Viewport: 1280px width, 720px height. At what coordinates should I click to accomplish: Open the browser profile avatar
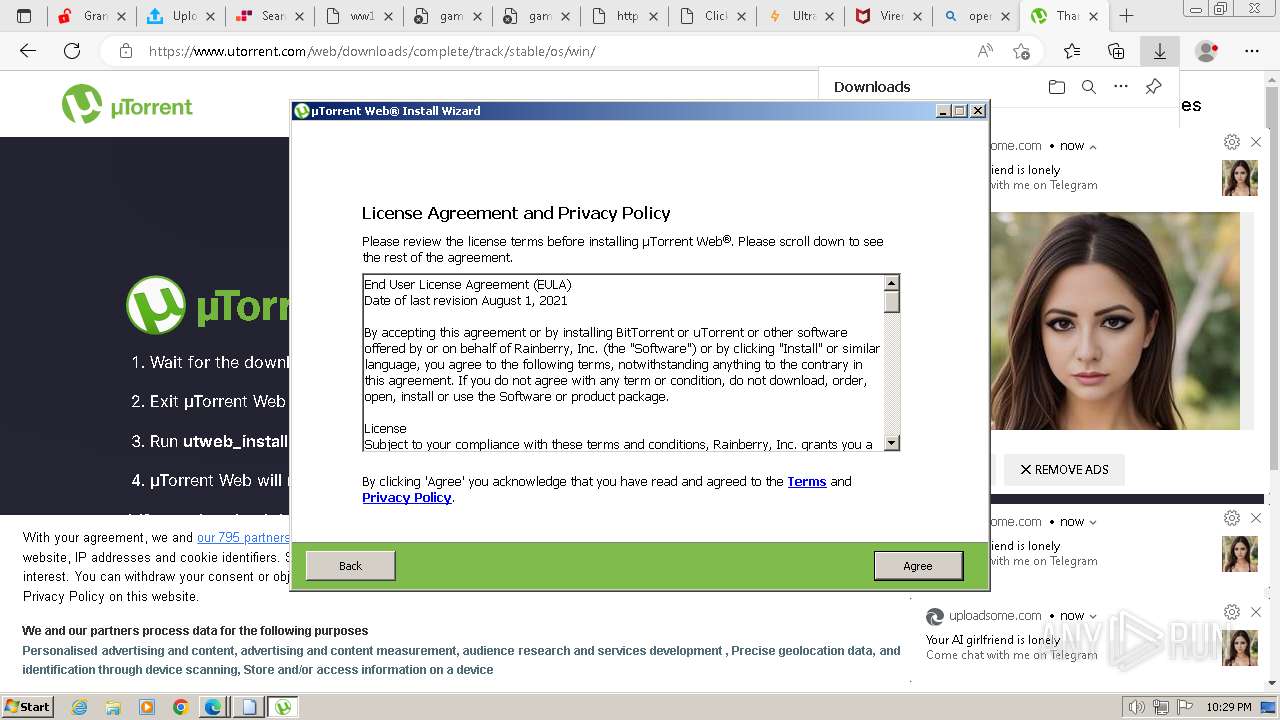tap(1207, 51)
